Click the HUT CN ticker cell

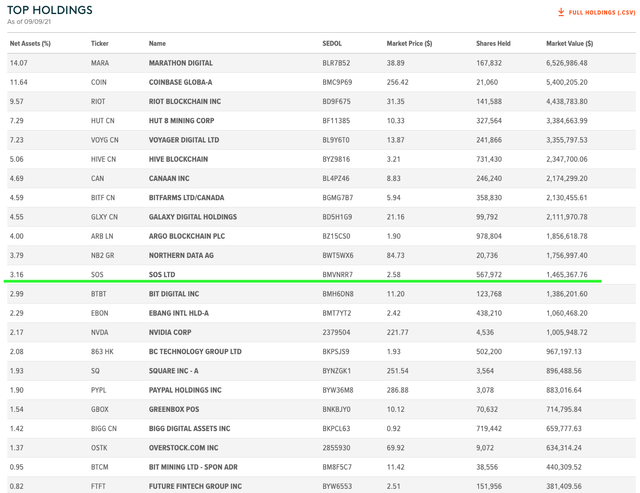102,120
